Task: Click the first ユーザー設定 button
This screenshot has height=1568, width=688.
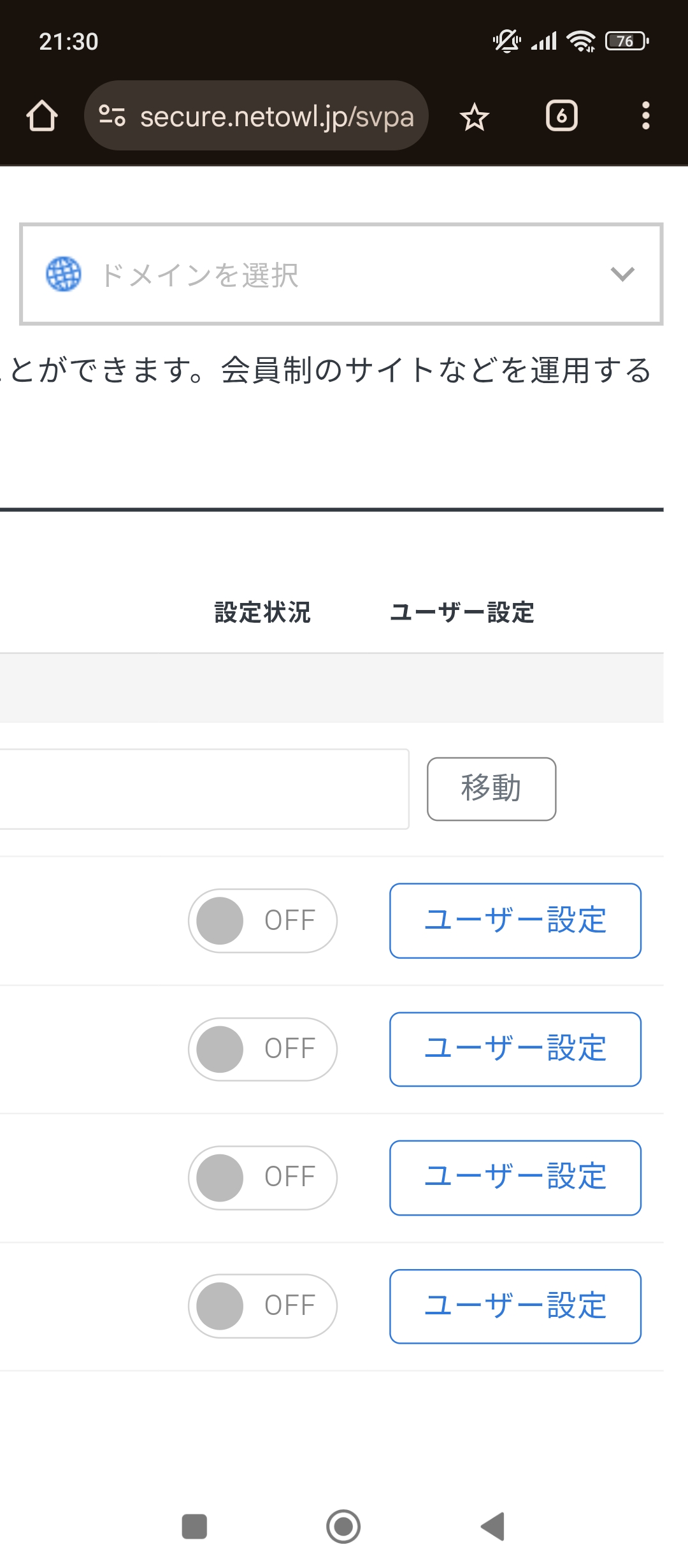Action: click(x=515, y=921)
